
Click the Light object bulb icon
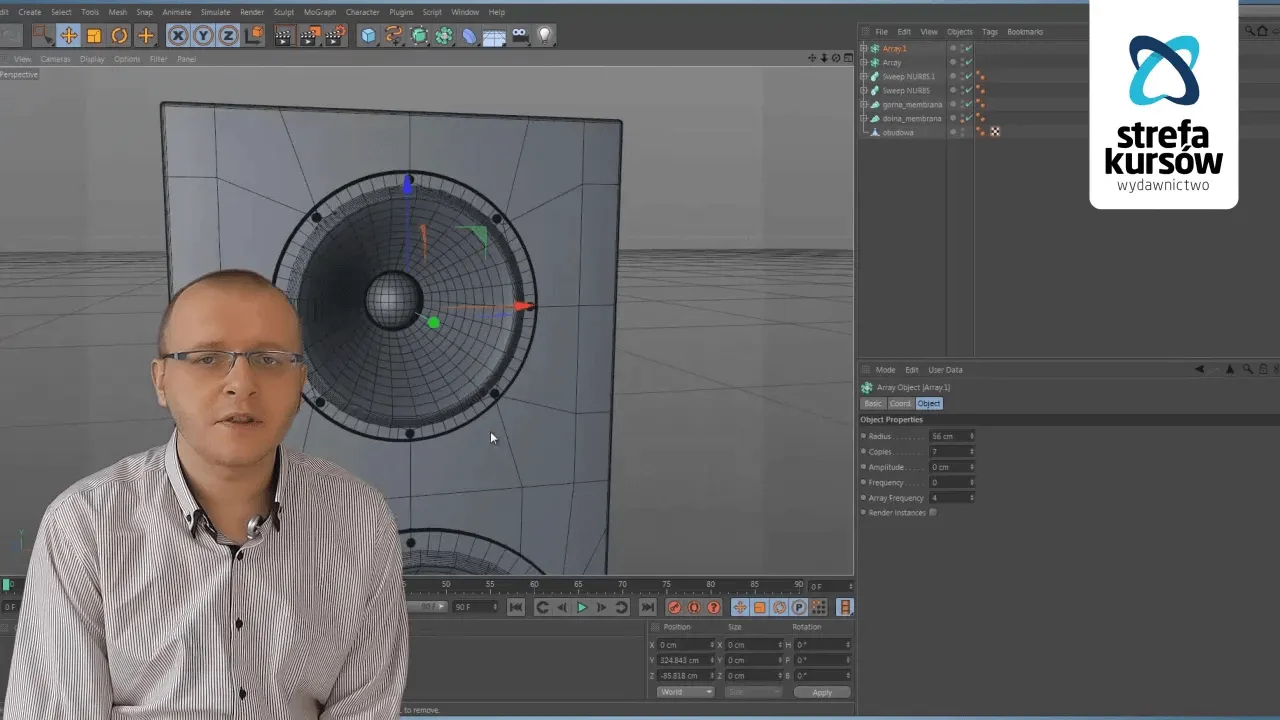544,36
